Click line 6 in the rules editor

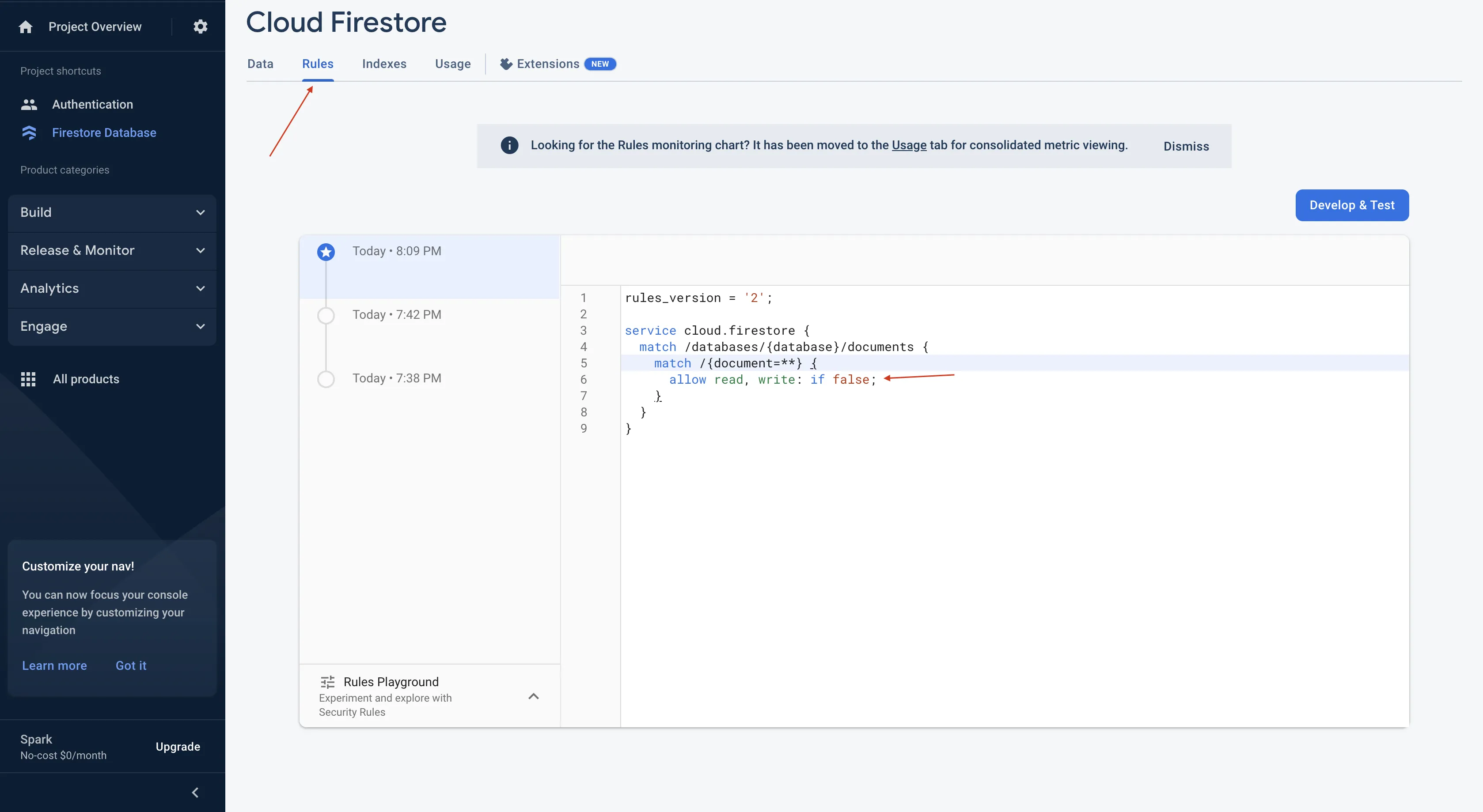point(771,380)
